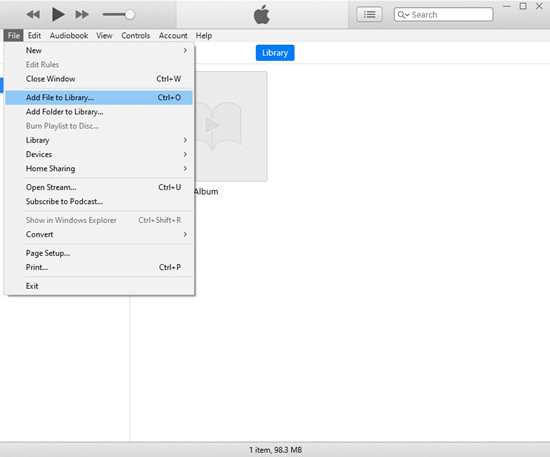Image resolution: width=550 pixels, height=457 pixels.
Task: Minimize the iTunes window
Action: point(507,6)
